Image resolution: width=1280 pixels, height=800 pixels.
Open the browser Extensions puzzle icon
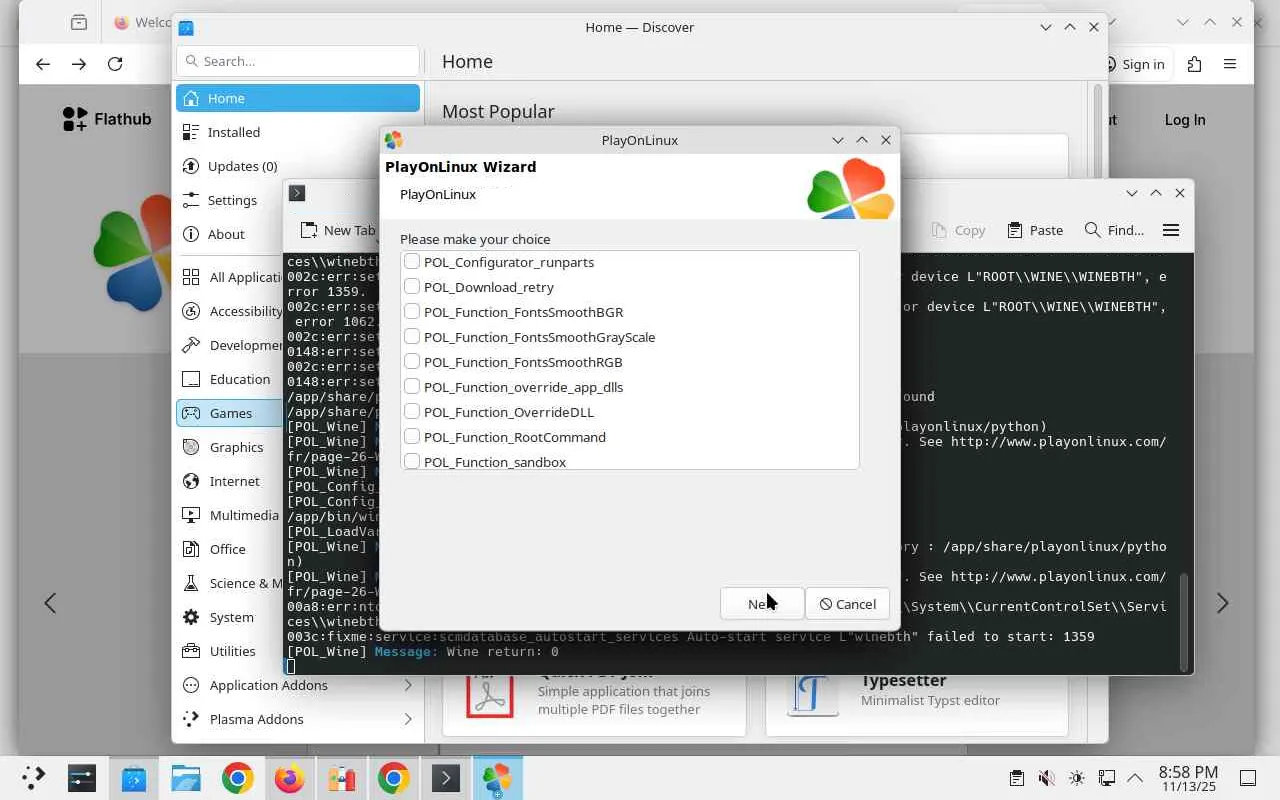[1194, 64]
